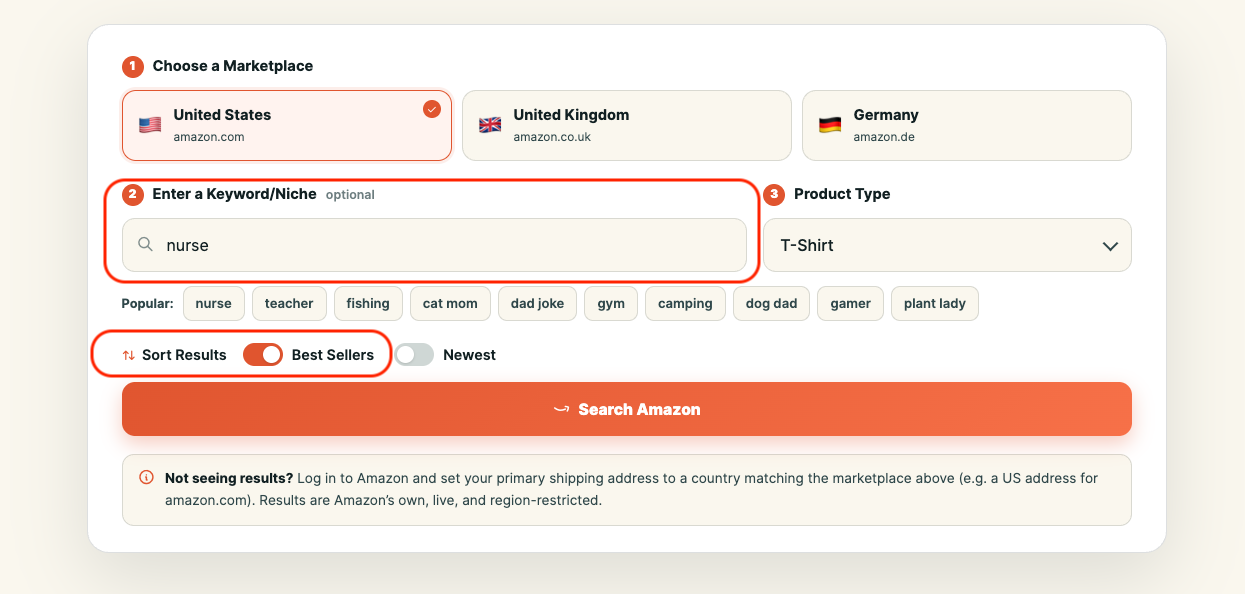Choose the popular keyword nurse chip
This screenshot has width=1245, height=594.
pyautogui.click(x=214, y=304)
